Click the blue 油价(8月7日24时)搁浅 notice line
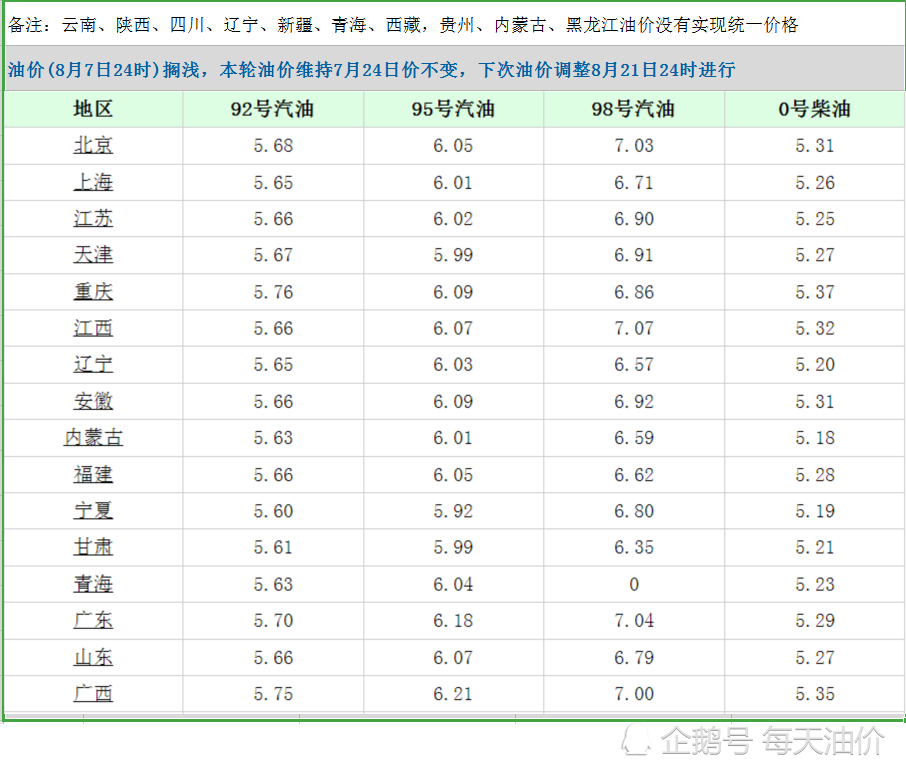 pos(454,69)
